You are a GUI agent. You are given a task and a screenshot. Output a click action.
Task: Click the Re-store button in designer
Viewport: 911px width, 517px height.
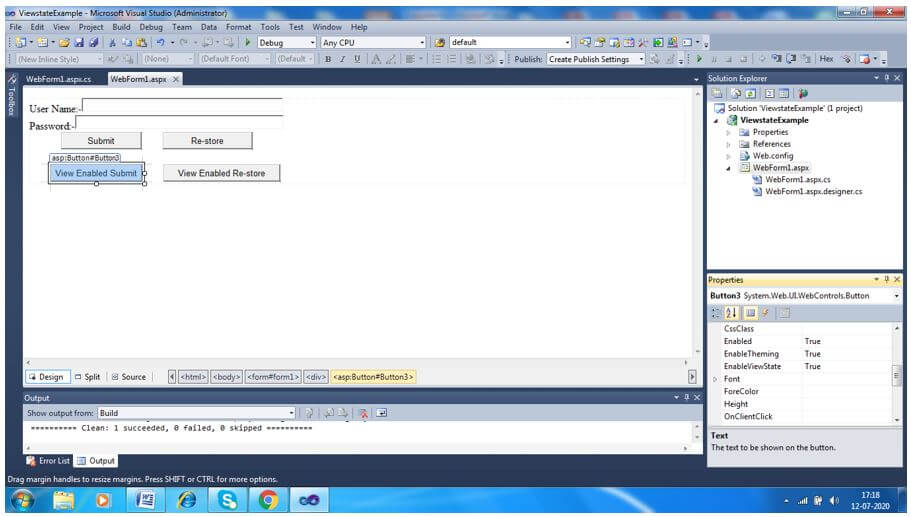(x=207, y=141)
